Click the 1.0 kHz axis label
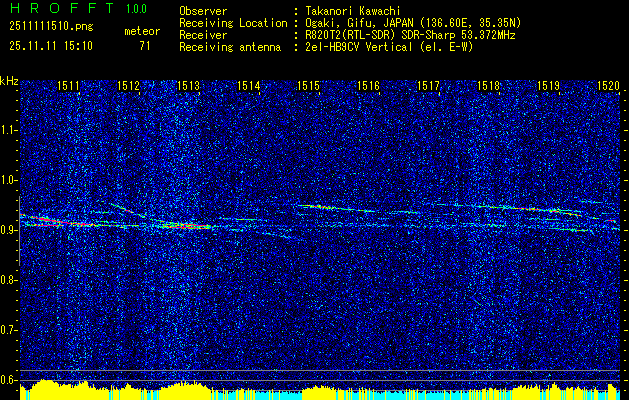 tap(8, 180)
